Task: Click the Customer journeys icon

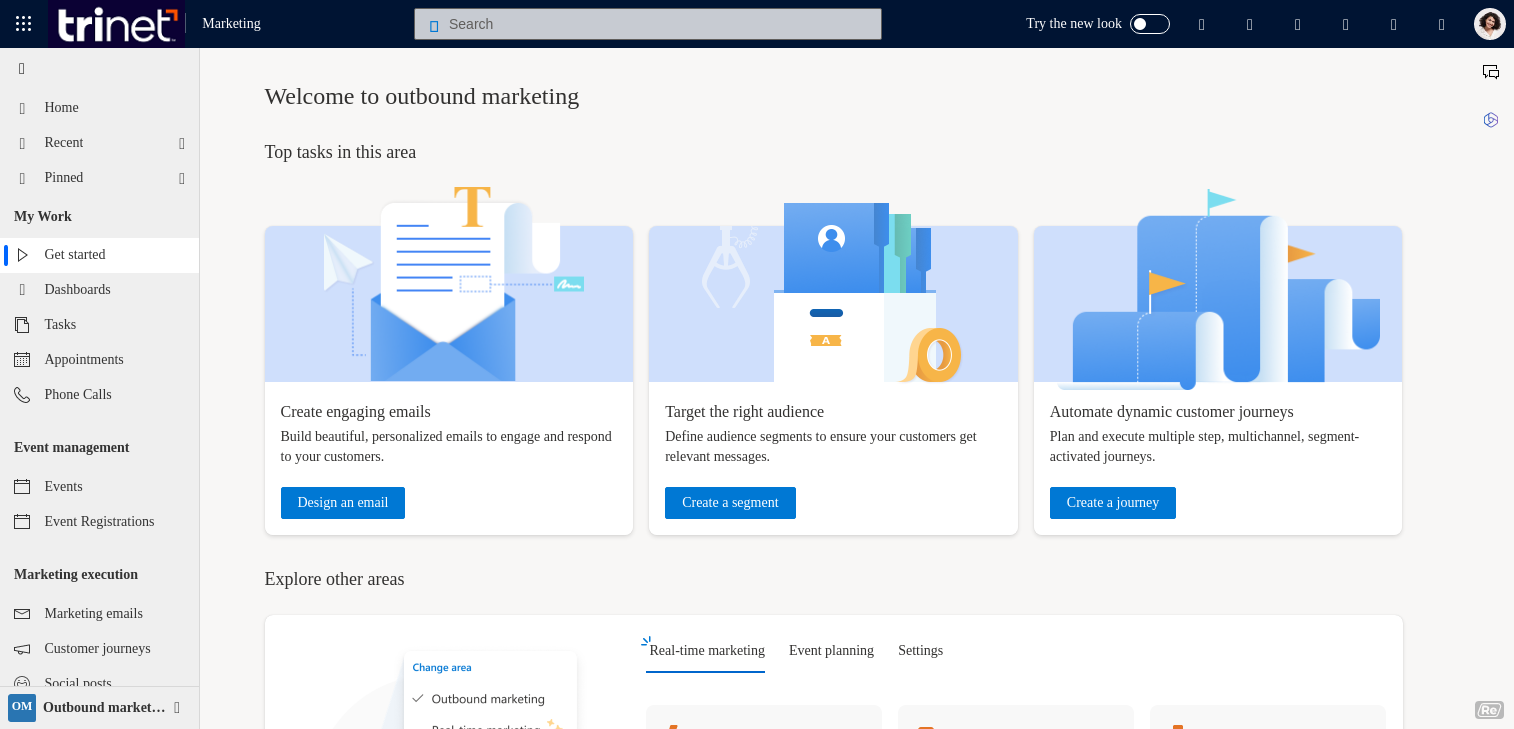Action: (22, 649)
